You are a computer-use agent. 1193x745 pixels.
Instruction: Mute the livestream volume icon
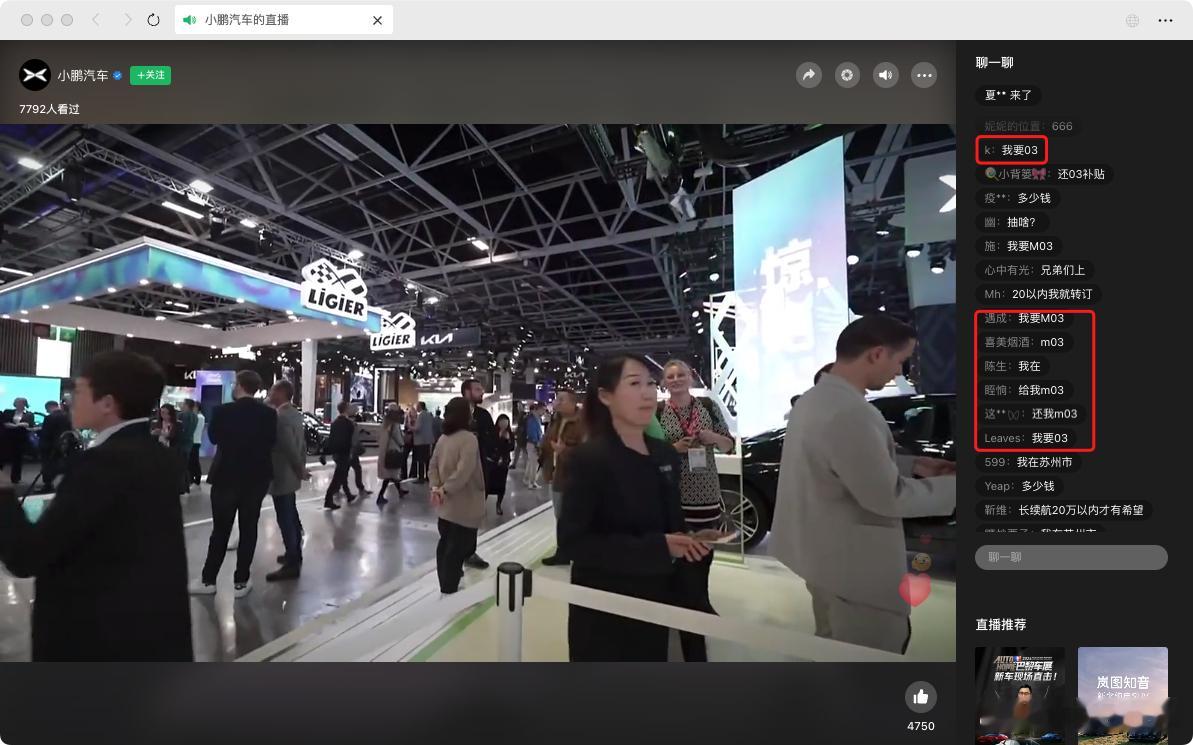click(886, 75)
